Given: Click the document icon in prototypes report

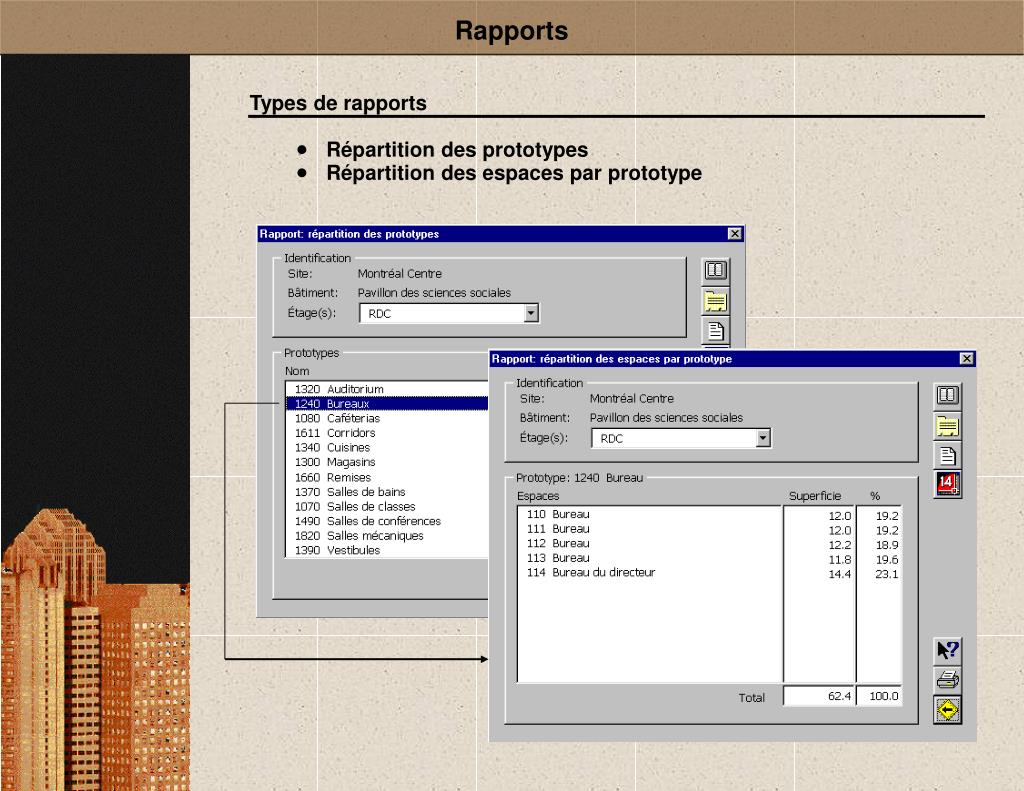Looking at the screenshot, I should [x=716, y=331].
